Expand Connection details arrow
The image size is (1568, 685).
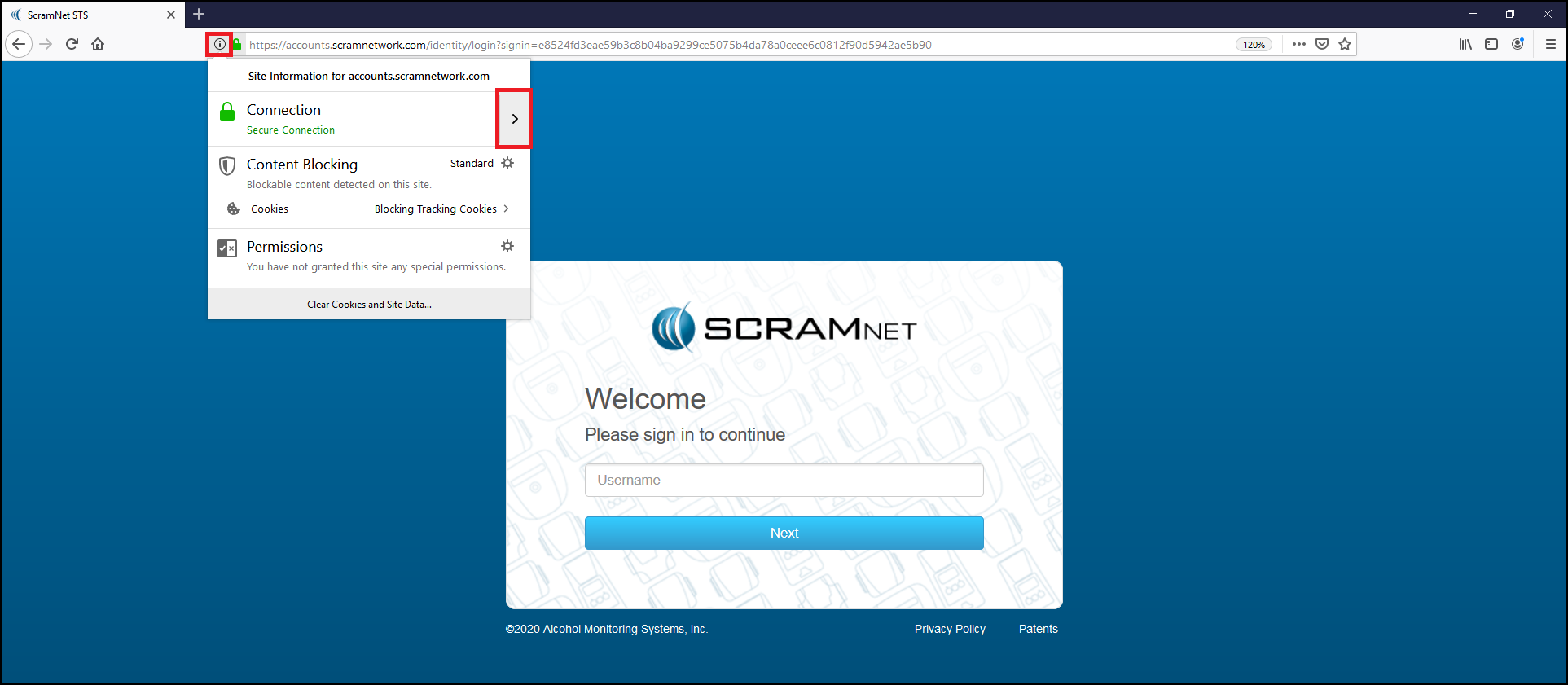[514, 119]
